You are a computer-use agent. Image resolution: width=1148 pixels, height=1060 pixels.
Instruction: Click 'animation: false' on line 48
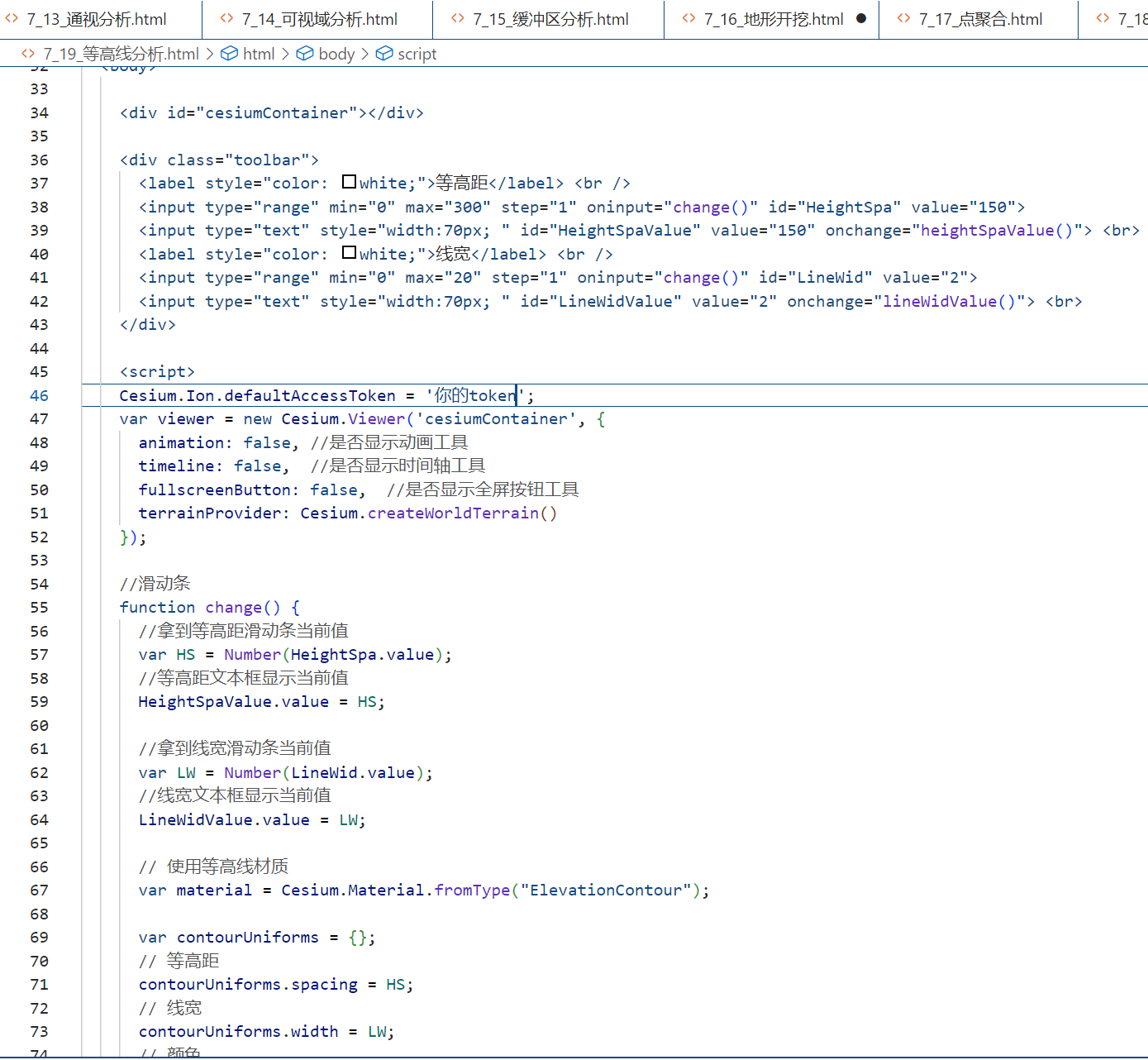pyautogui.click(x=214, y=443)
